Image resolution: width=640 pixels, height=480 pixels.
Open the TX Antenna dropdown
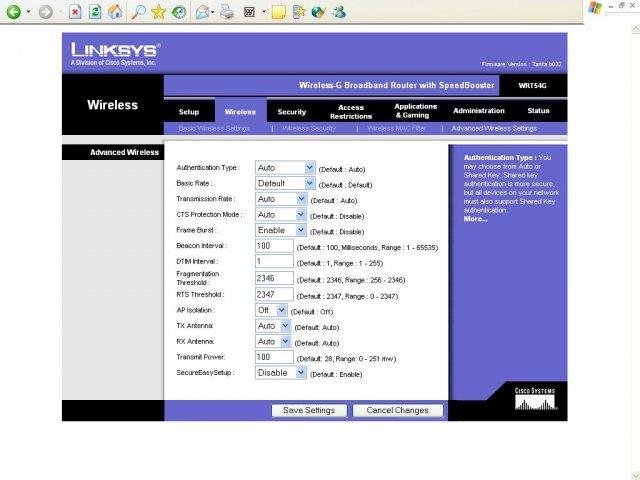[273, 326]
